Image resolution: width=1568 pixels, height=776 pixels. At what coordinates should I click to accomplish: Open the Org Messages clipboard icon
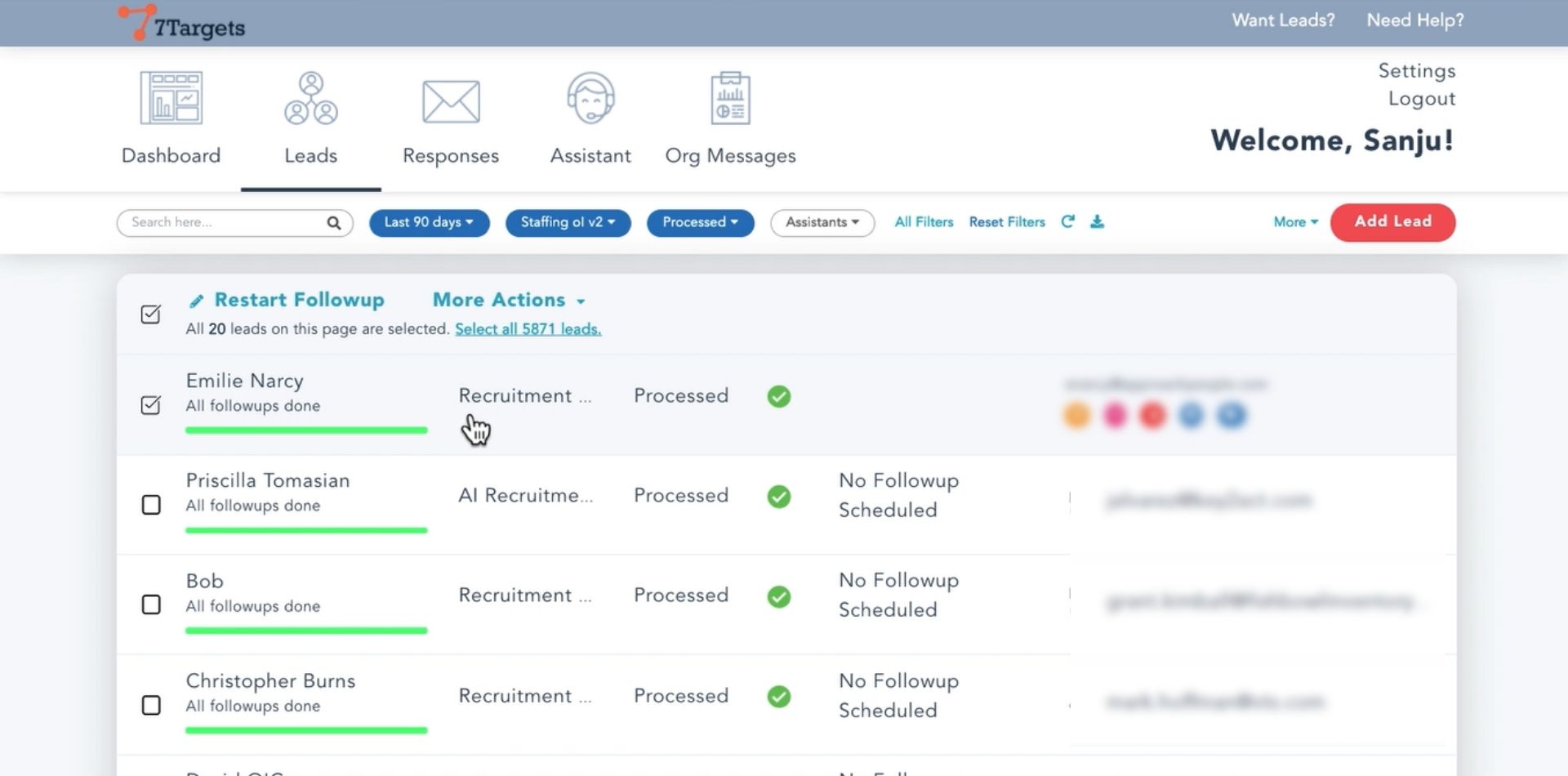click(x=730, y=98)
